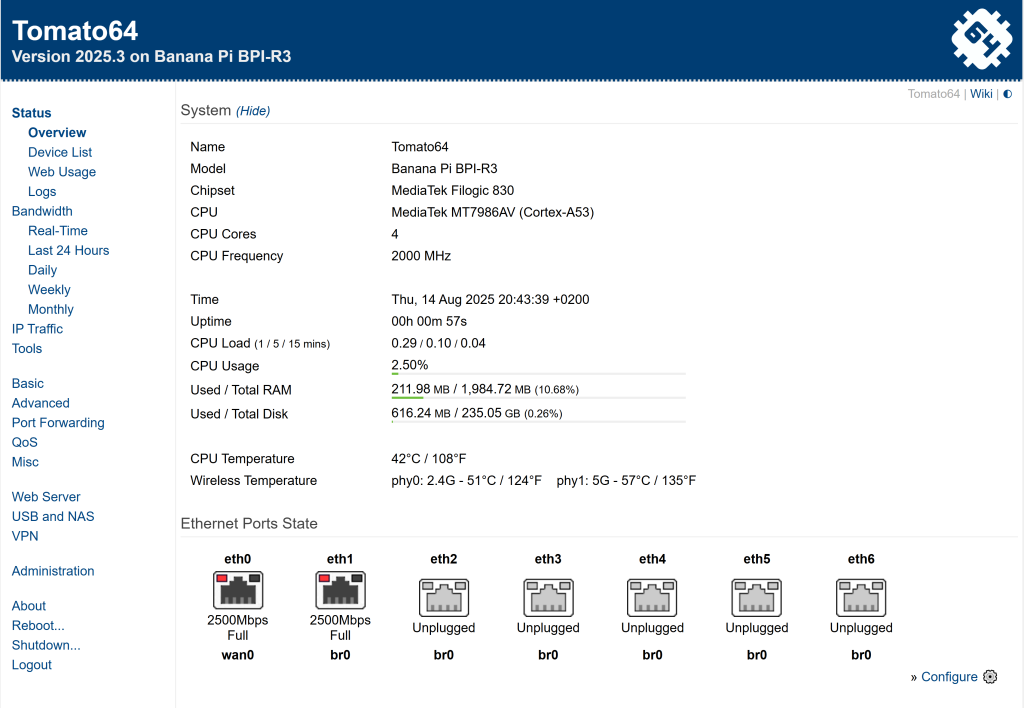
Task: Click the phy1 5G wireless temperature
Action: 626,481
